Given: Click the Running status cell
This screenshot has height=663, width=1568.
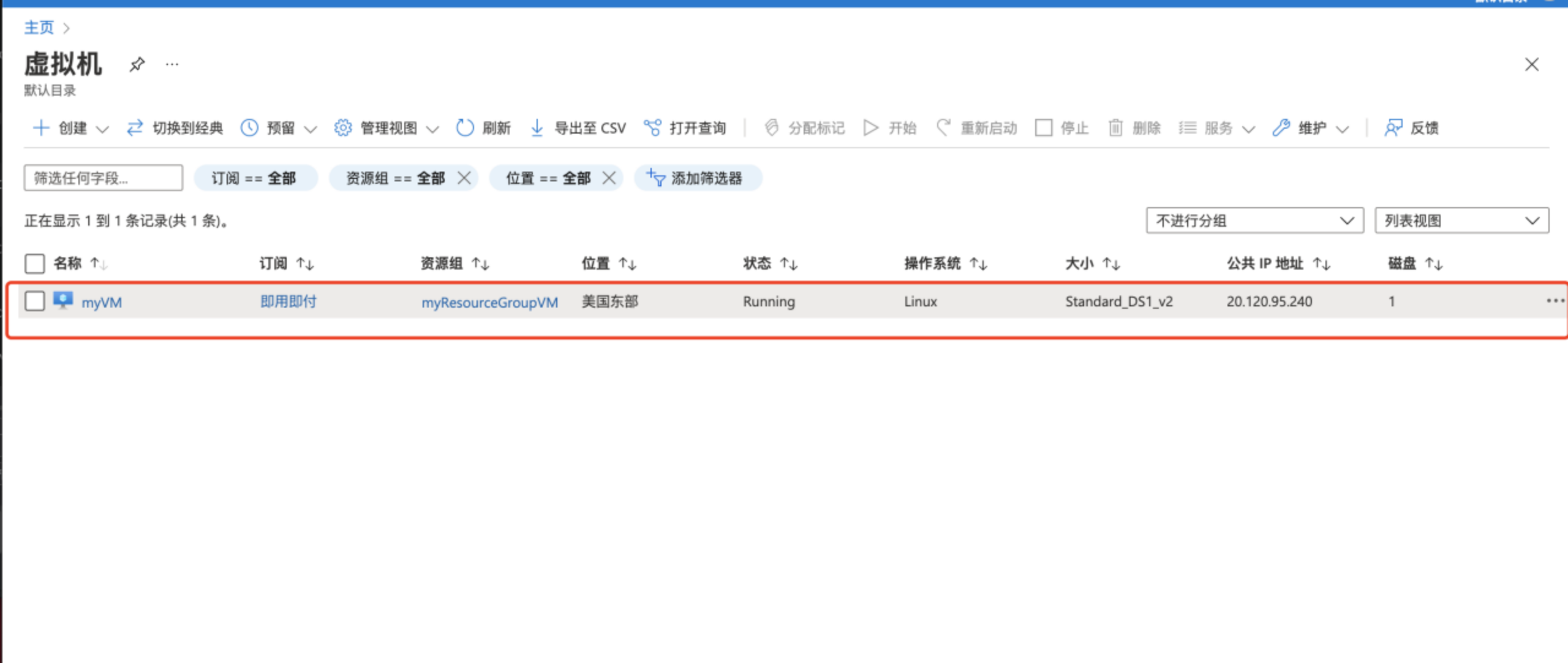Looking at the screenshot, I should [769, 302].
